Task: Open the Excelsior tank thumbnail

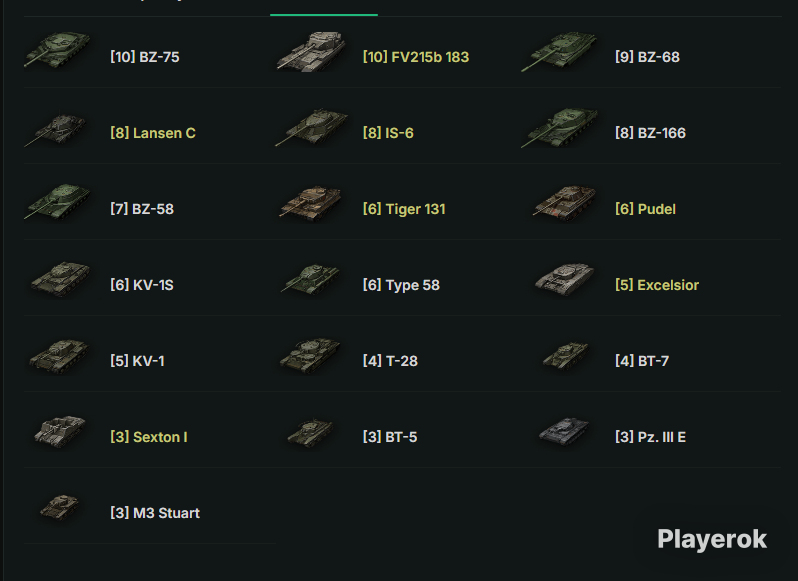Action: [564, 279]
